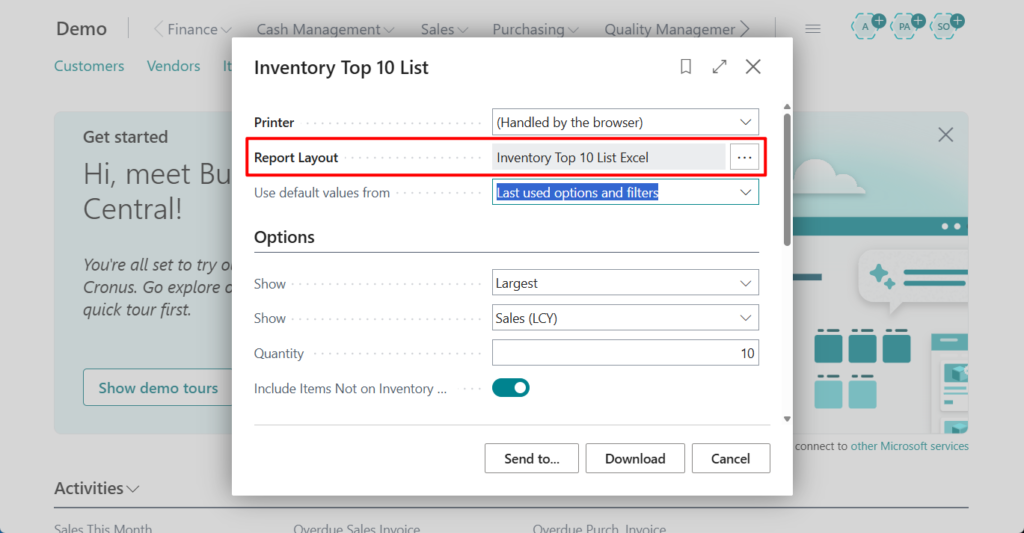The image size is (1024, 533).
Task: Dismiss the Get started banner
Action: tap(945, 135)
